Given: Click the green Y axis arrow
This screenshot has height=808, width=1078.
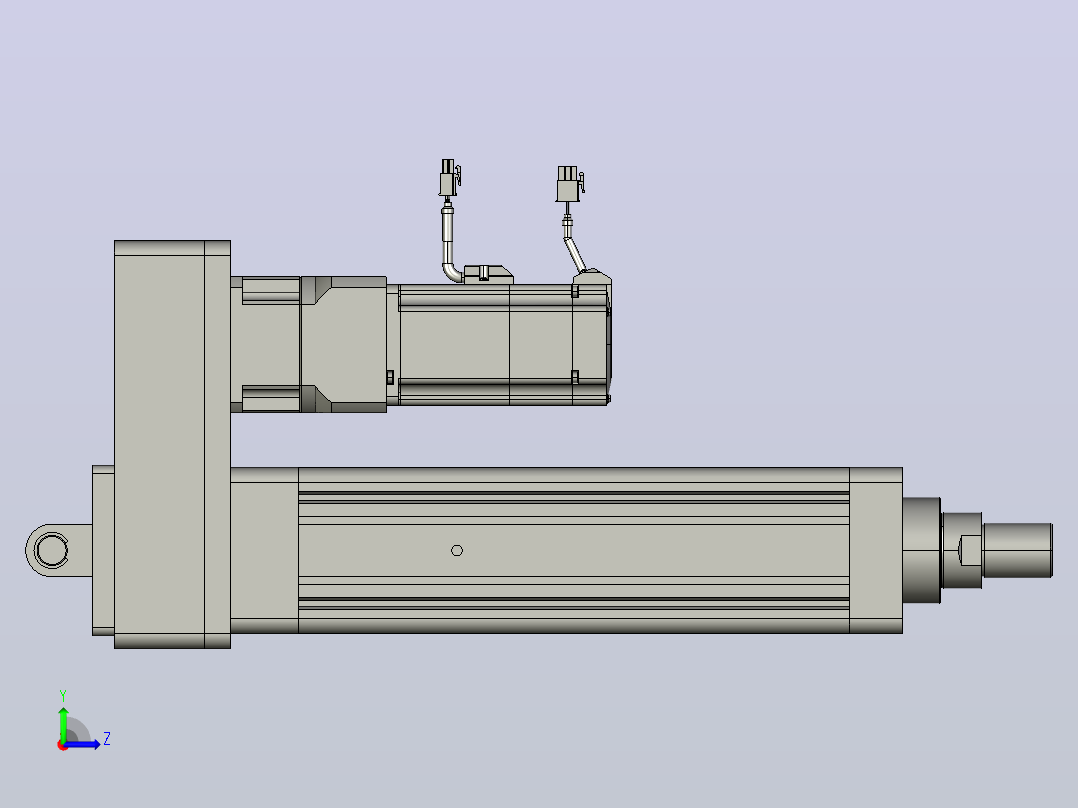Looking at the screenshot, I should coord(63,723).
